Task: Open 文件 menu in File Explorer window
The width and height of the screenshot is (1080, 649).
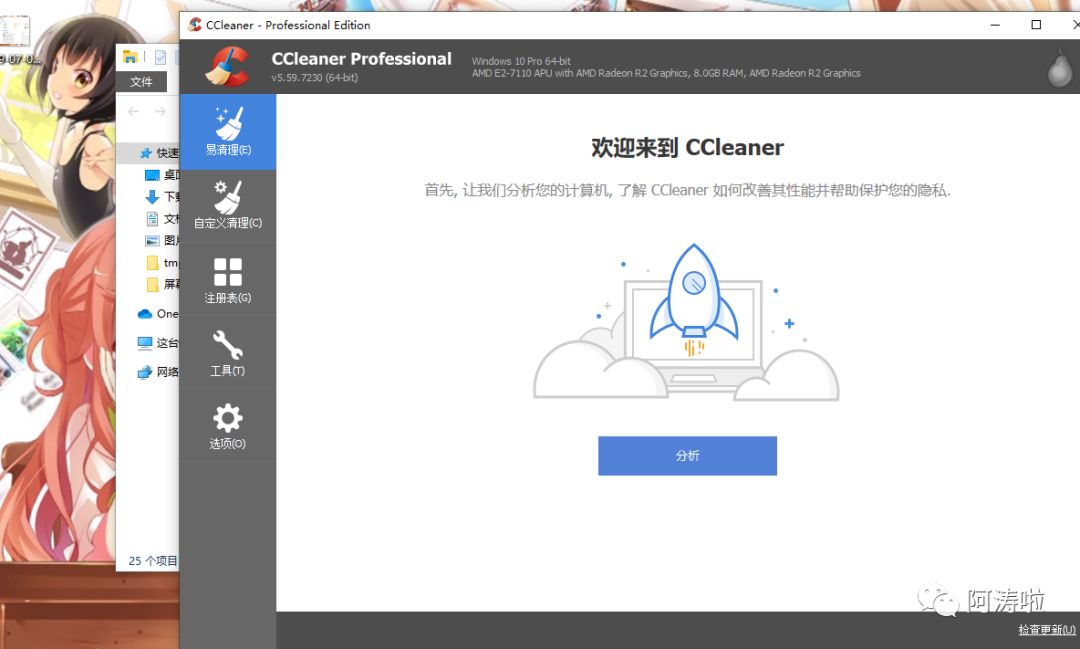Action: [x=141, y=81]
